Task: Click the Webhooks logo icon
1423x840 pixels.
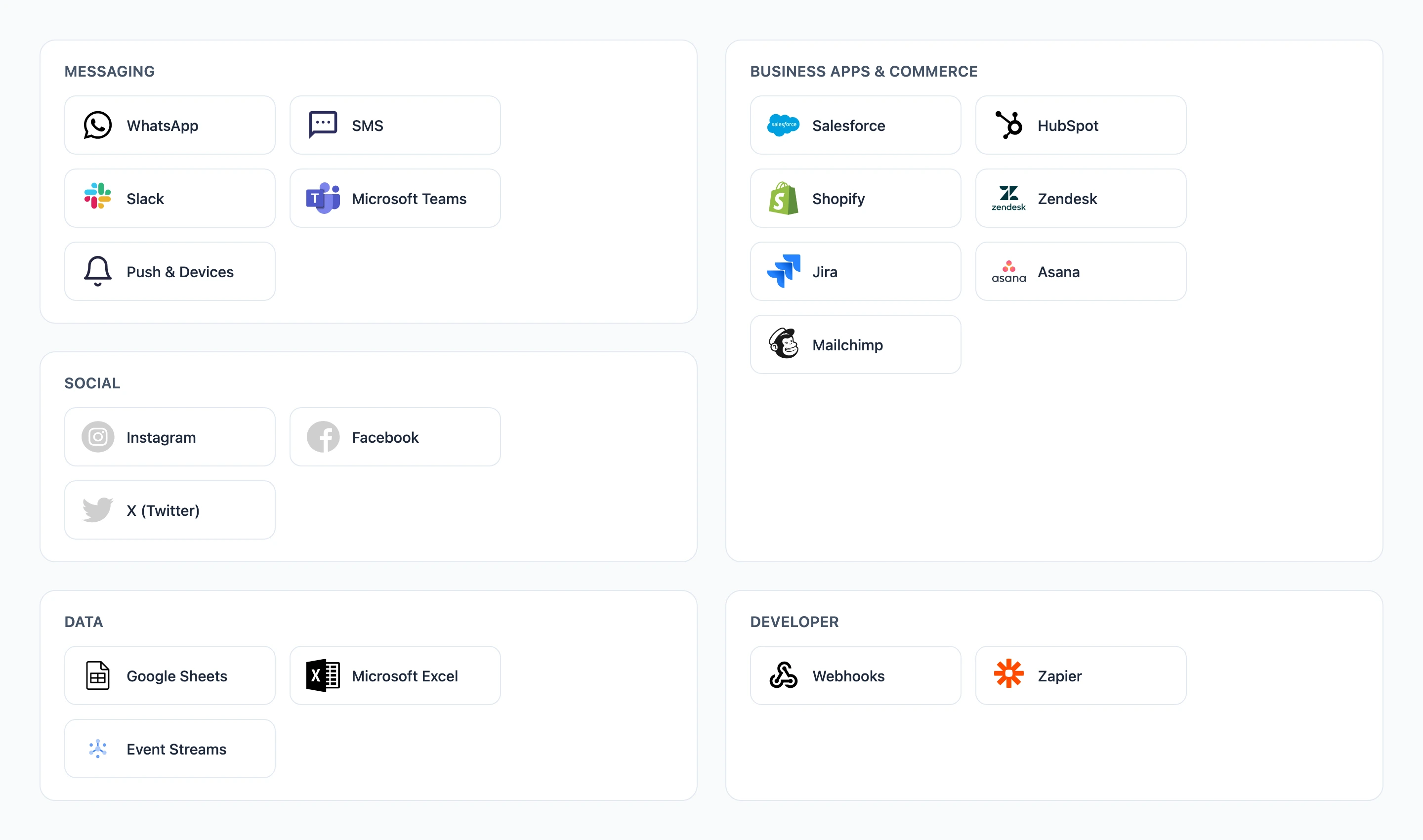Action: point(783,675)
